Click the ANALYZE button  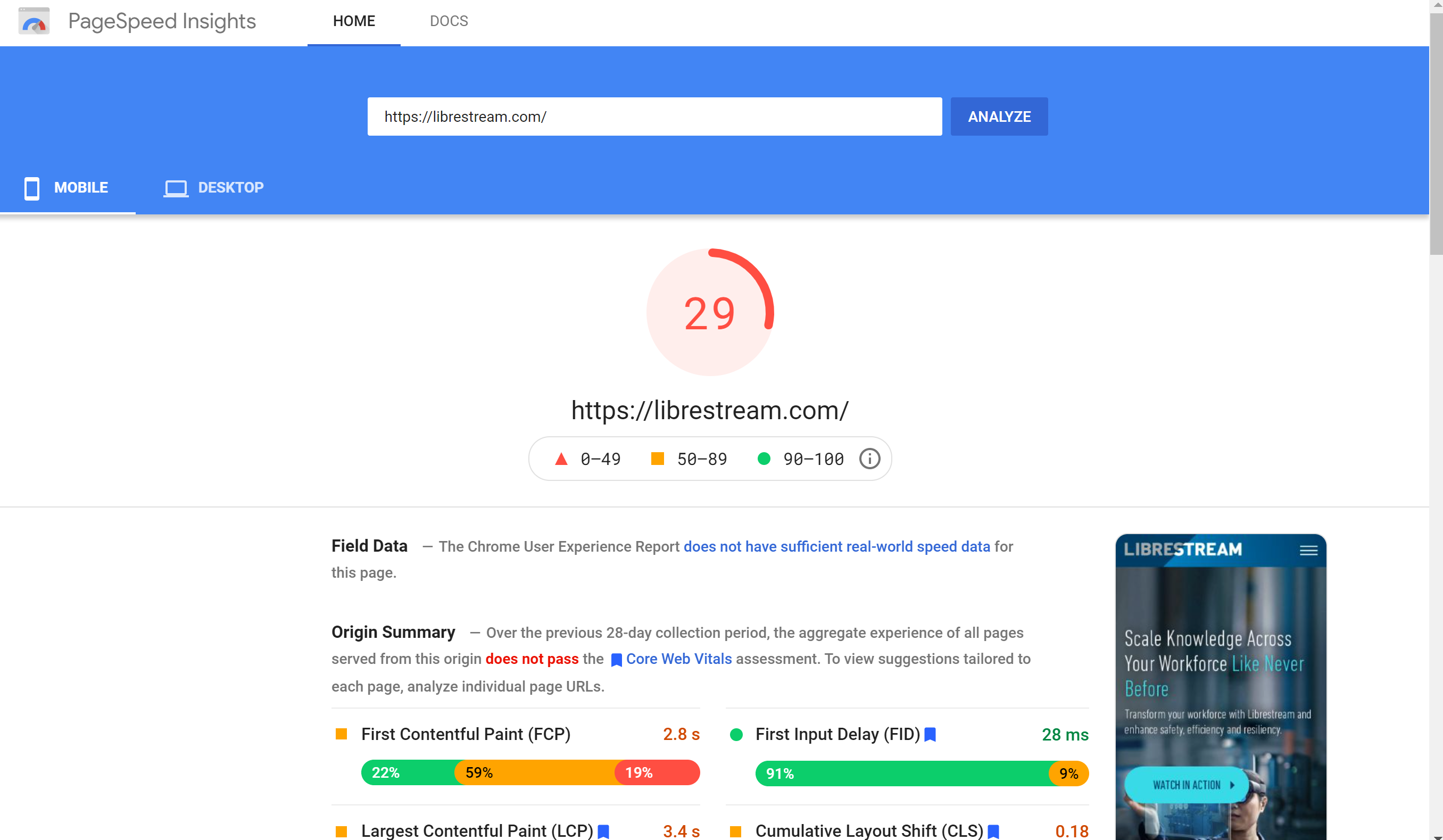[999, 117]
